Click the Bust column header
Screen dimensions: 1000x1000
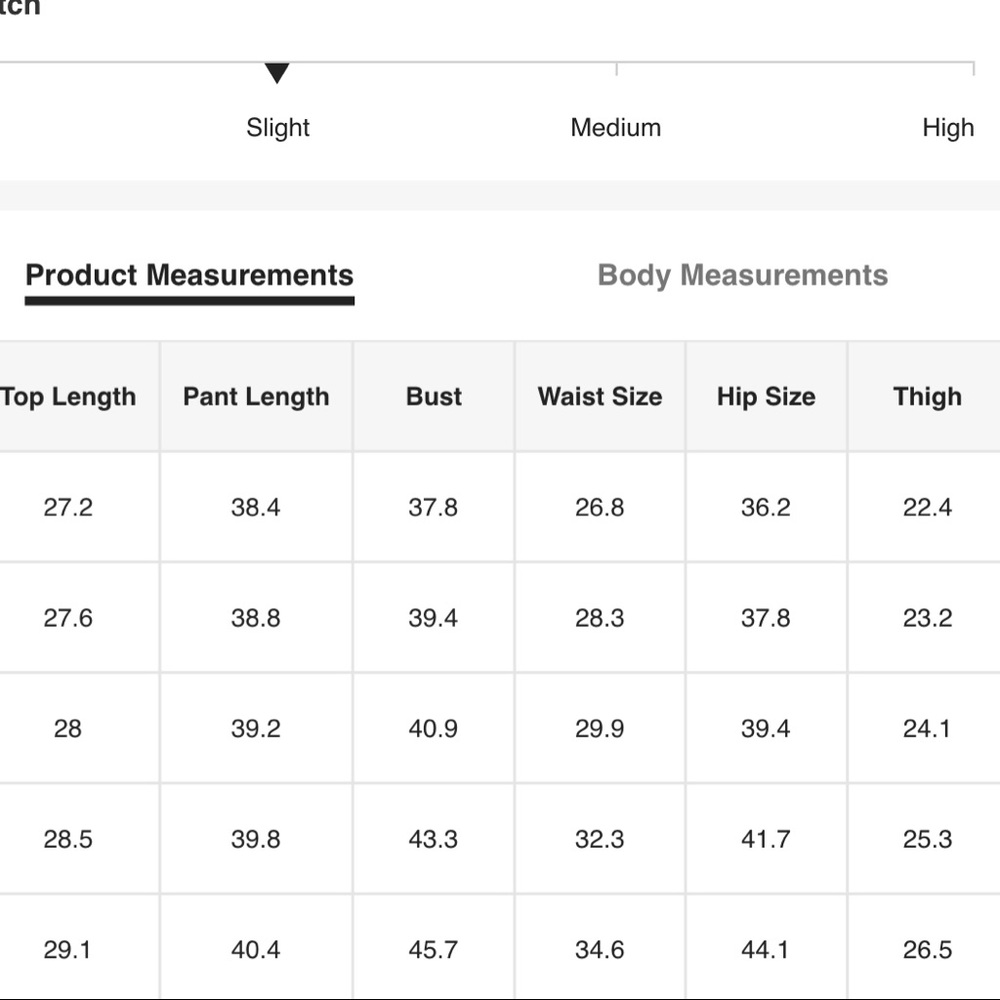[x=434, y=397]
